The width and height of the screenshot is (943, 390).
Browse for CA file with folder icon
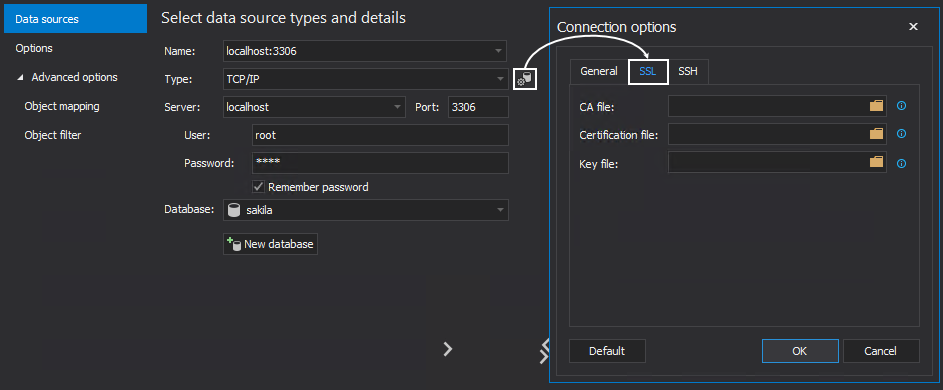click(x=877, y=106)
